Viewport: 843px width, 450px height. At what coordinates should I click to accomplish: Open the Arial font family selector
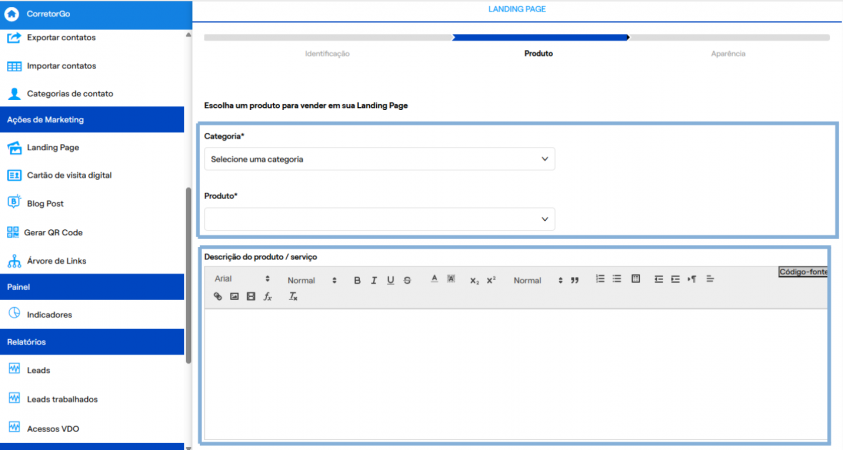pyautogui.click(x=242, y=278)
